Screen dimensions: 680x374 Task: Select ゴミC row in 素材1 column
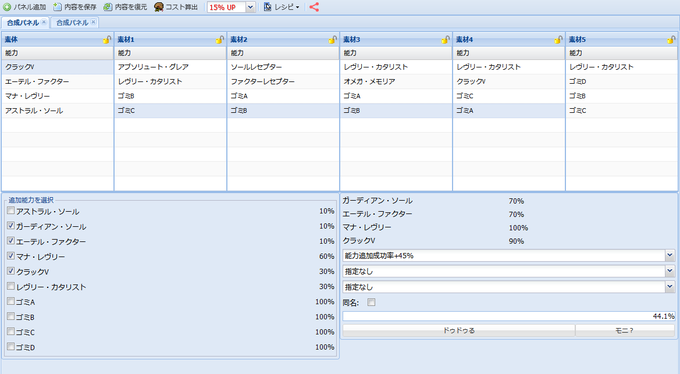[170, 111]
